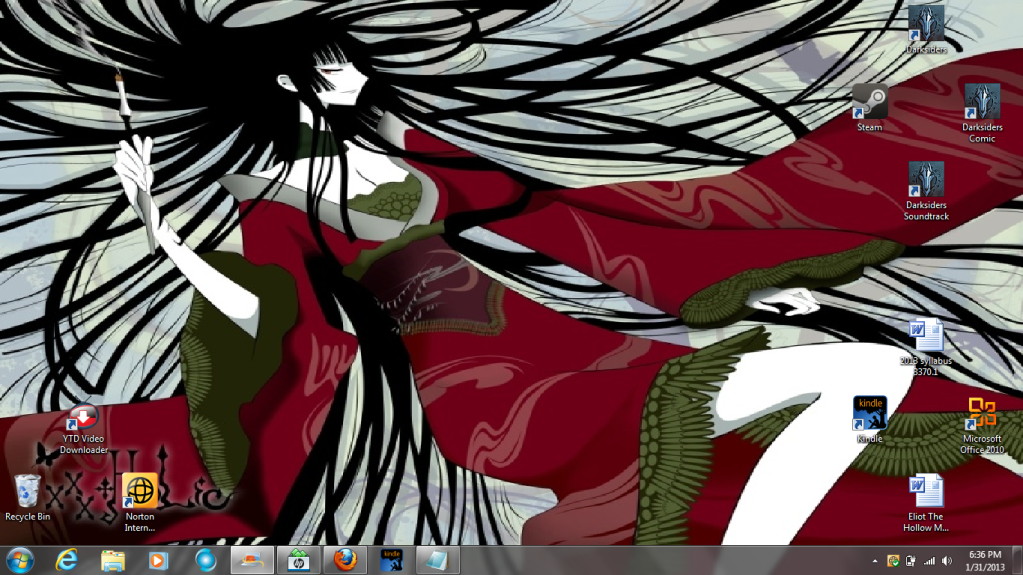Select the Norton Internet Security desktop icon
This screenshot has width=1023, height=575.
point(139,492)
